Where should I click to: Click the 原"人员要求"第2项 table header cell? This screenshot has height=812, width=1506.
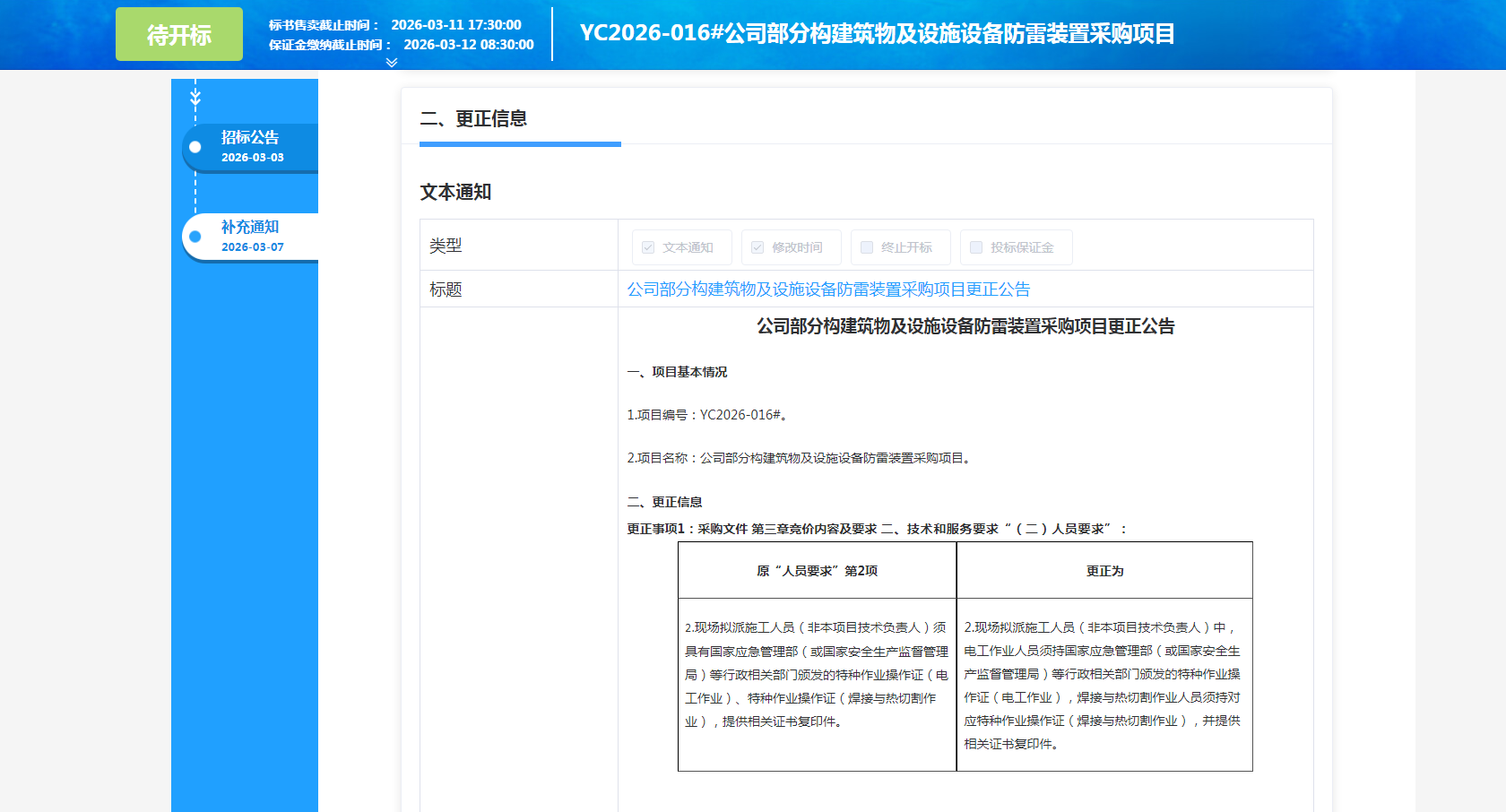click(817, 571)
